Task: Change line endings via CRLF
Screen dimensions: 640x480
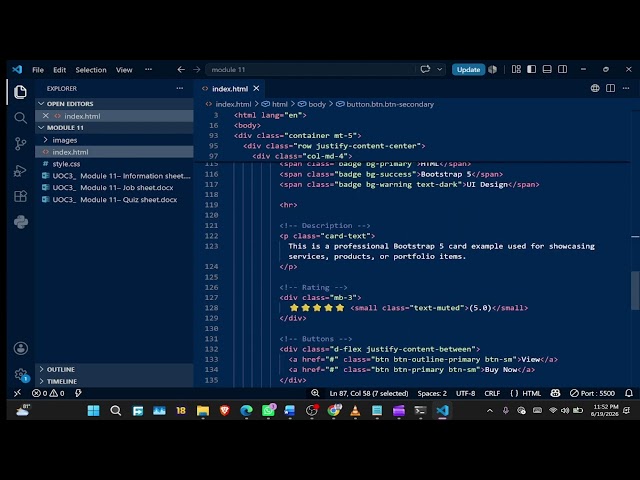Action: click(x=492, y=393)
